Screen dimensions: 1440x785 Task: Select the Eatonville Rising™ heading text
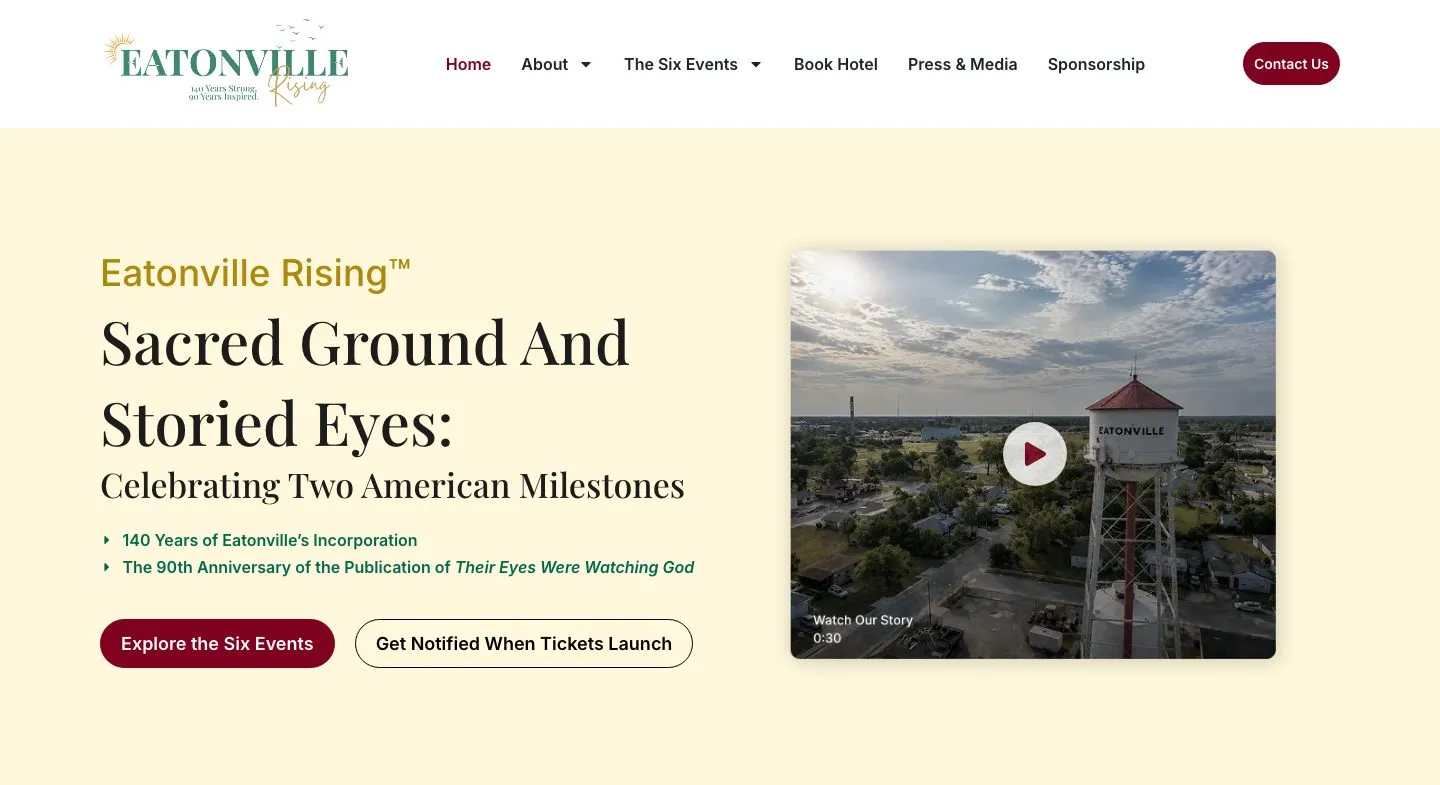256,273
